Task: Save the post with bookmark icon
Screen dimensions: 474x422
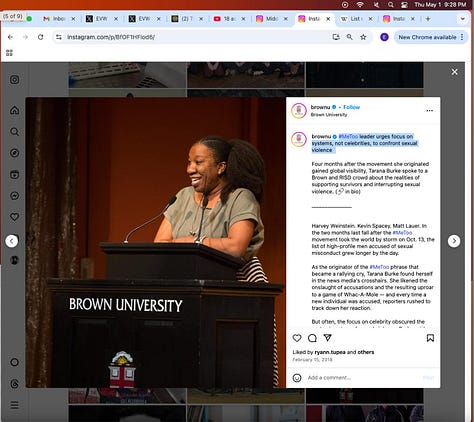Action: click(x=430, y=338)
